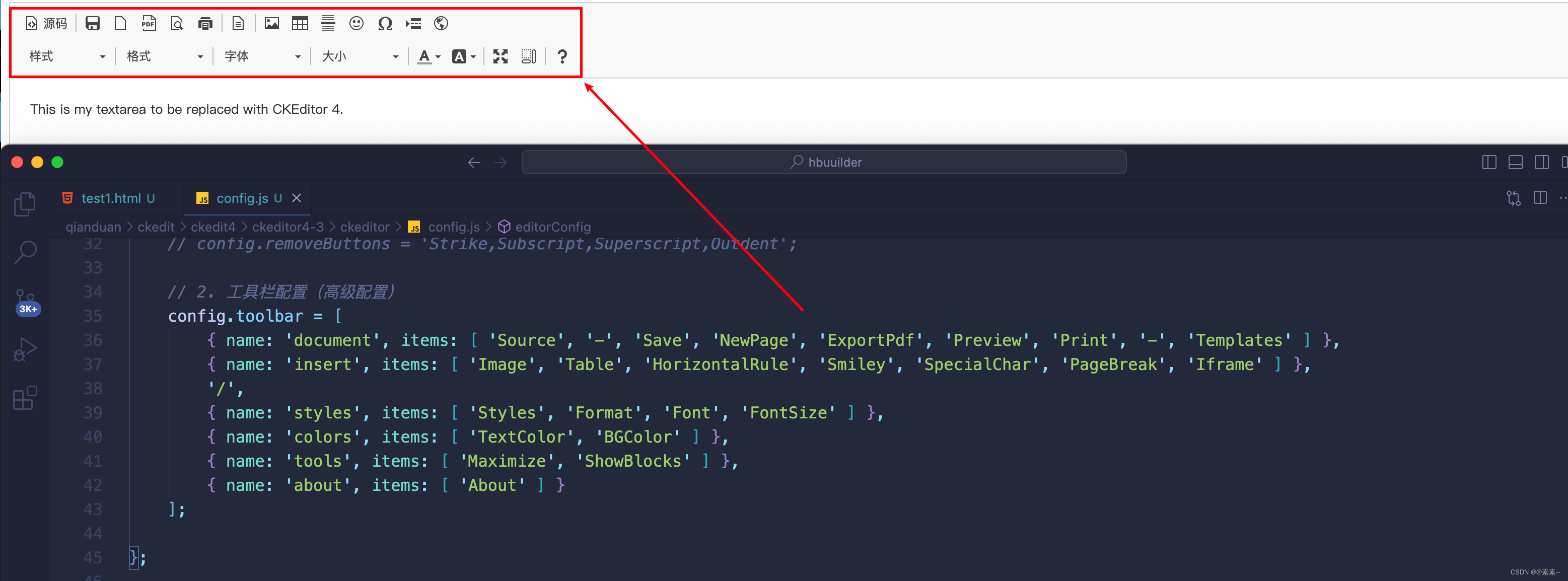Open text color picker dropdown
1568x581 pixels.
click(429, 56)
